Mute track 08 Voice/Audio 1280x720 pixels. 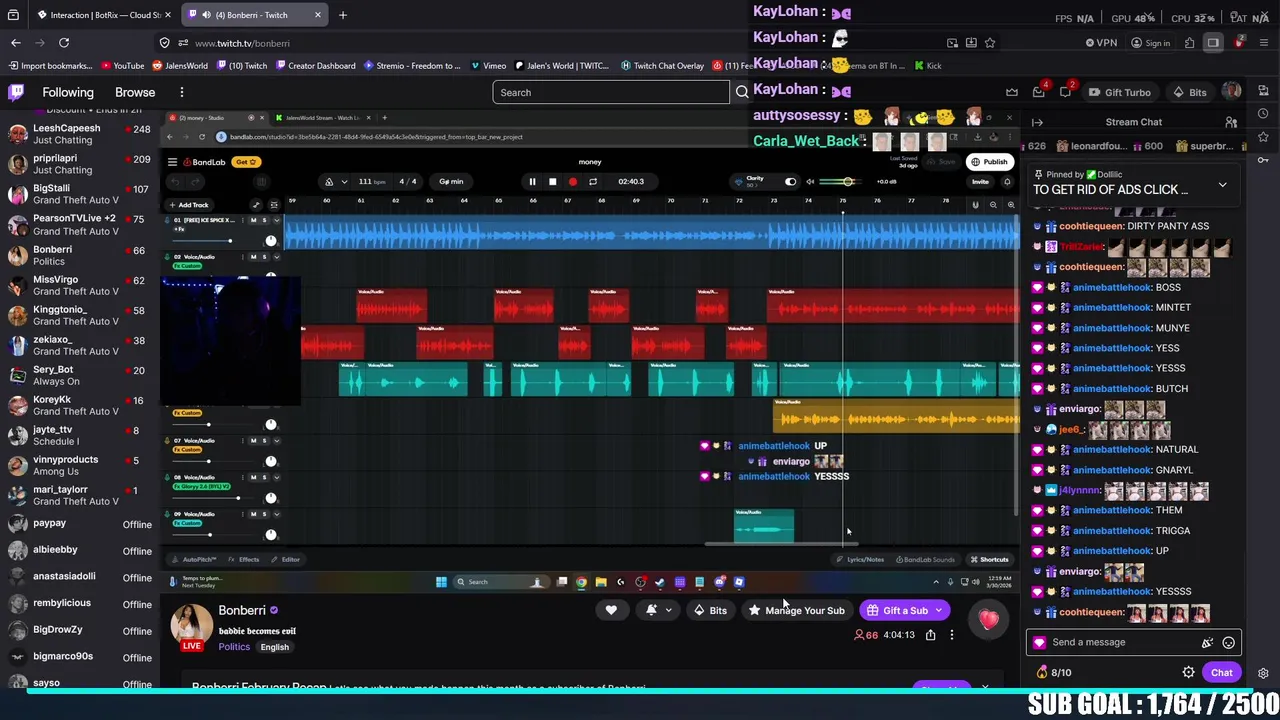pyautogui.click(x=253, y=477)
